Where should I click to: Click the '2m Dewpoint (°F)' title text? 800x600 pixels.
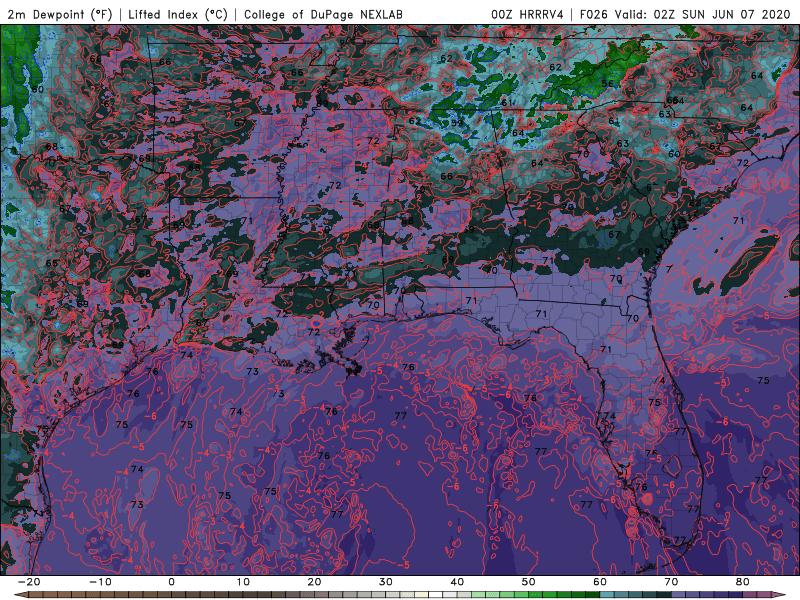[x=60, y=15]
